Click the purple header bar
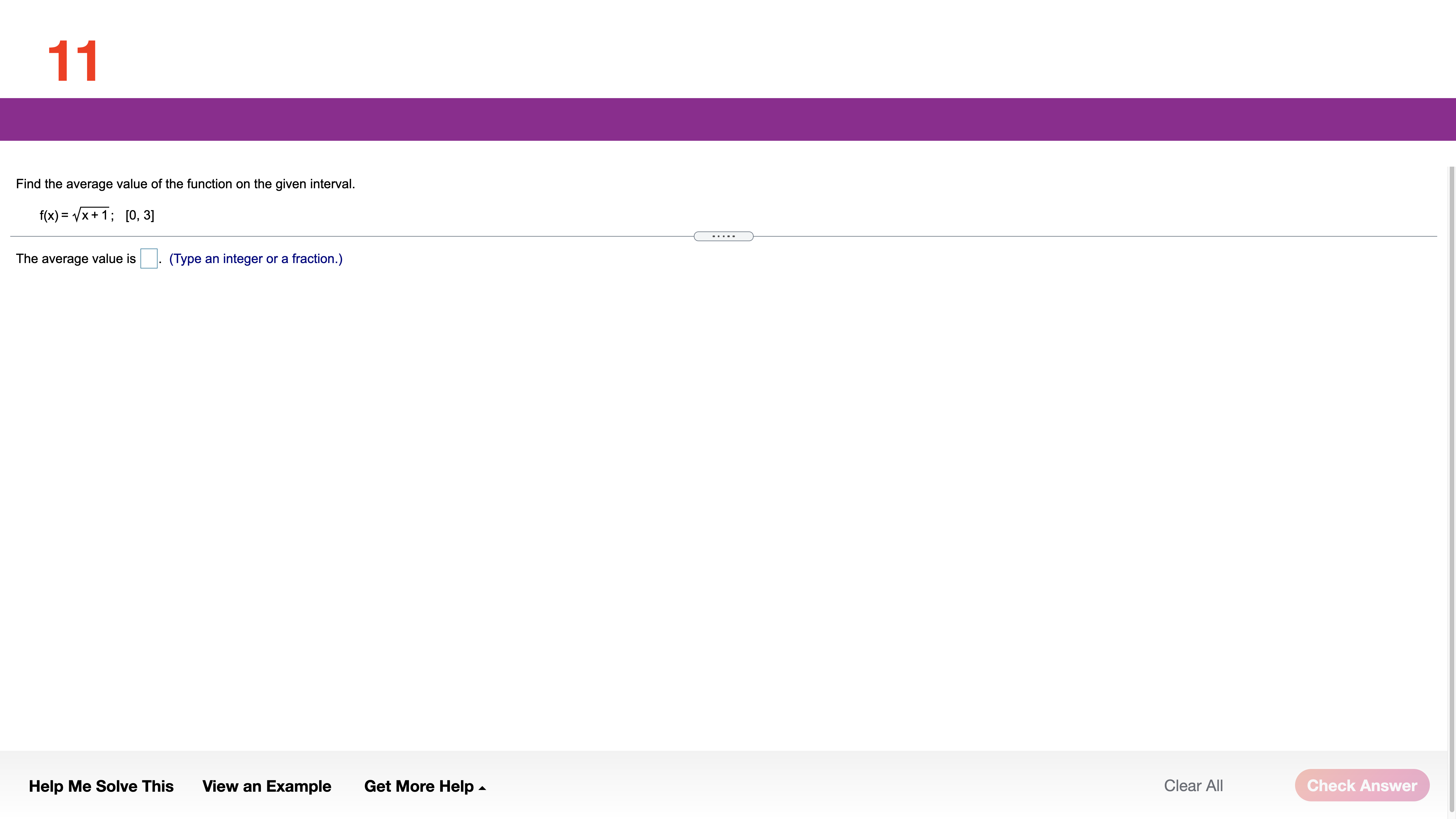1456x819 pixels. 728,119
